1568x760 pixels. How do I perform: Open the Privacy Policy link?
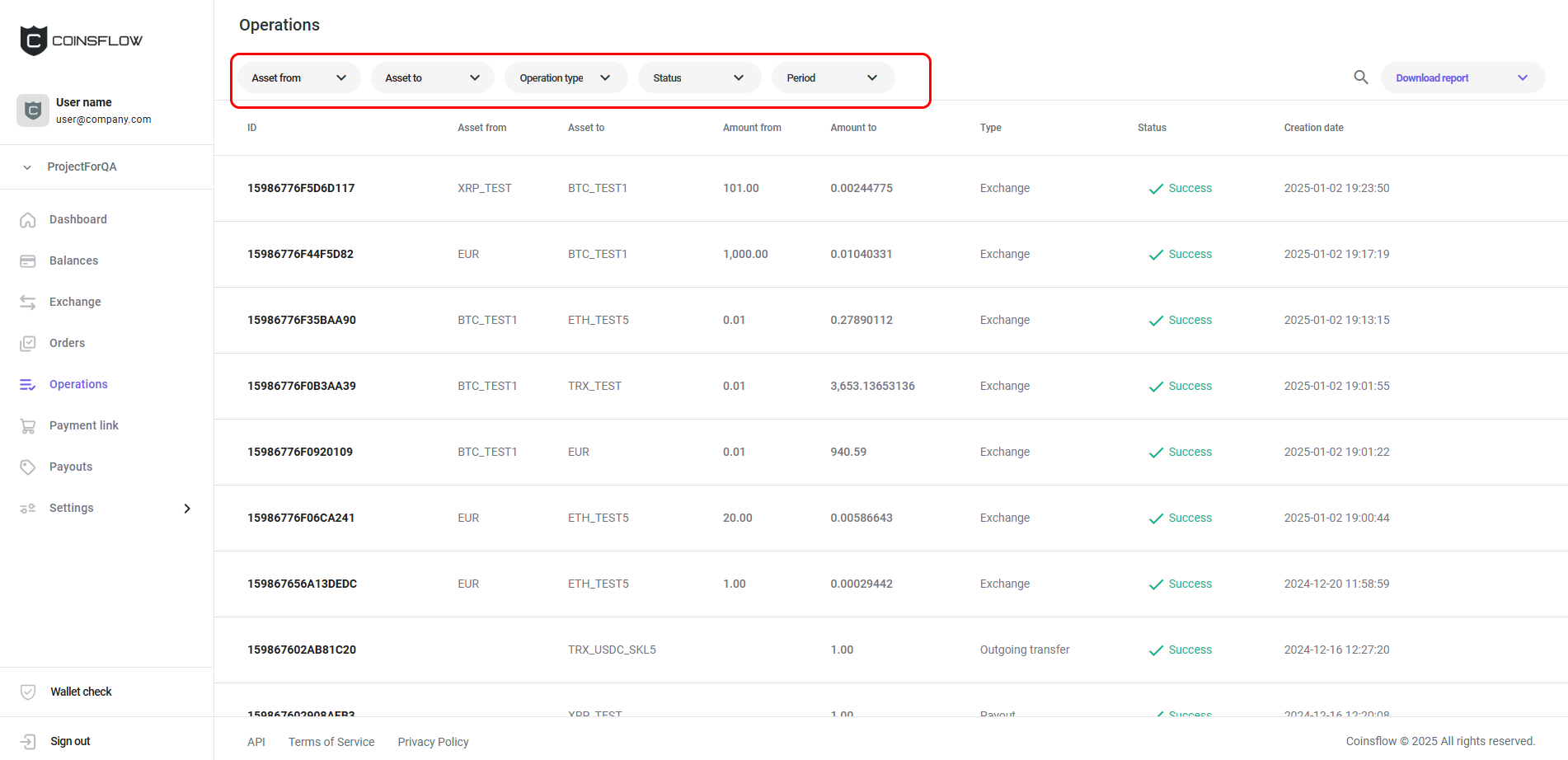pos(433,742)
